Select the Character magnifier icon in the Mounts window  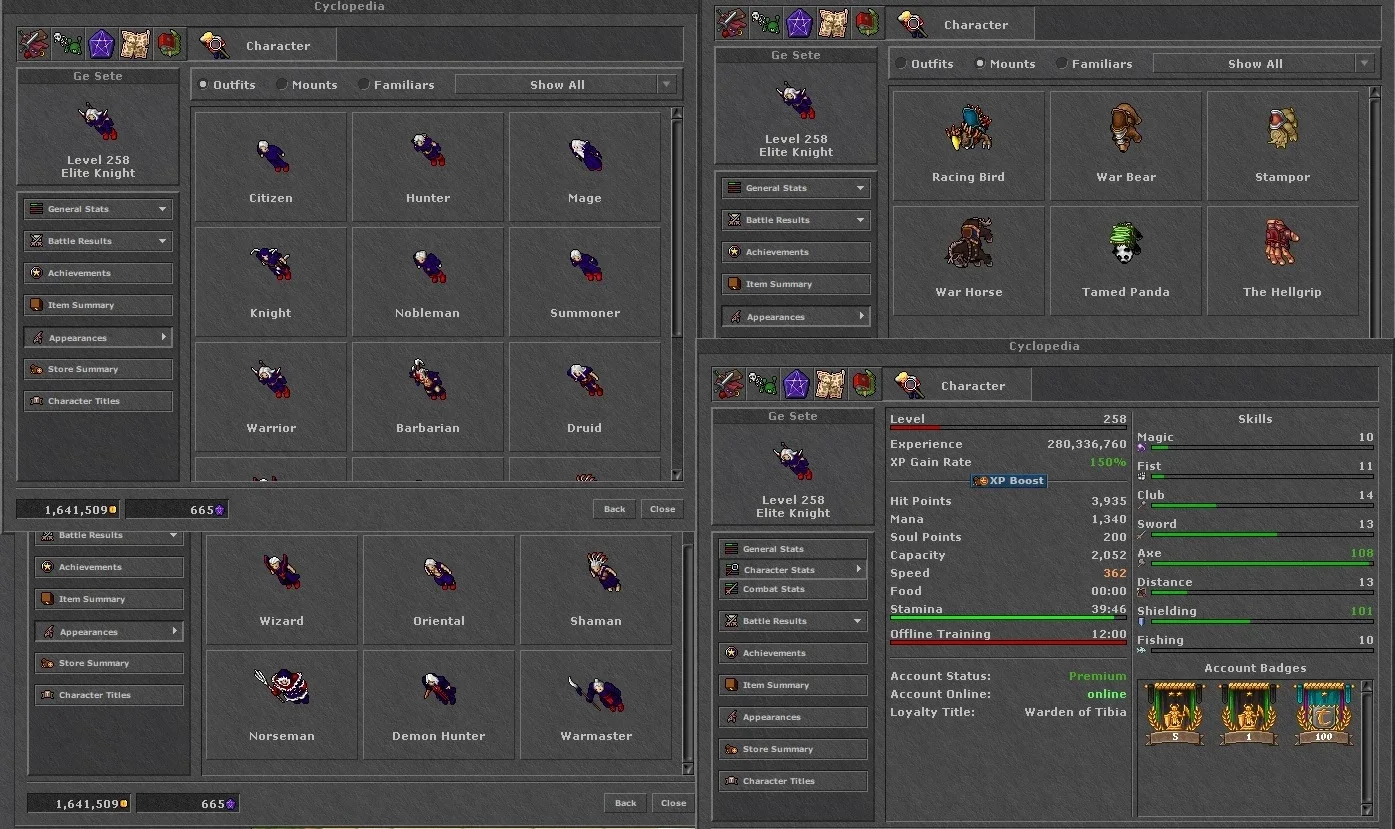[910, 23]
